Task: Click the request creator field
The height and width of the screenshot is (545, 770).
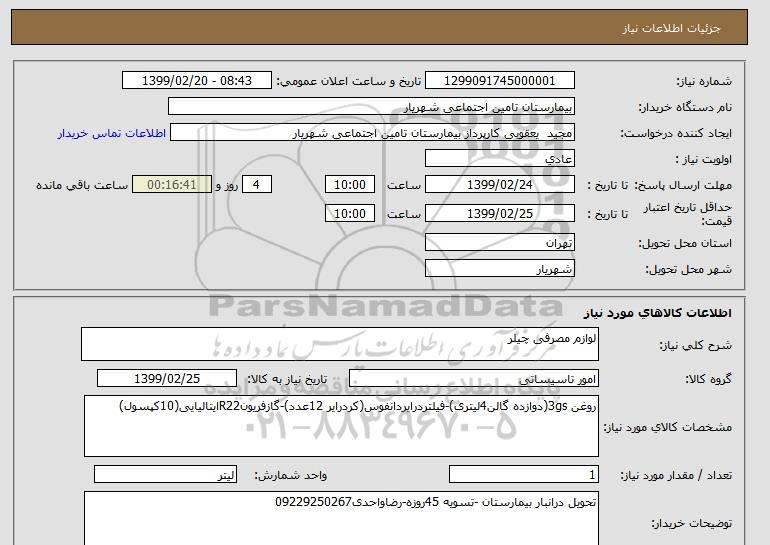Action: click(x=372, y=133)
